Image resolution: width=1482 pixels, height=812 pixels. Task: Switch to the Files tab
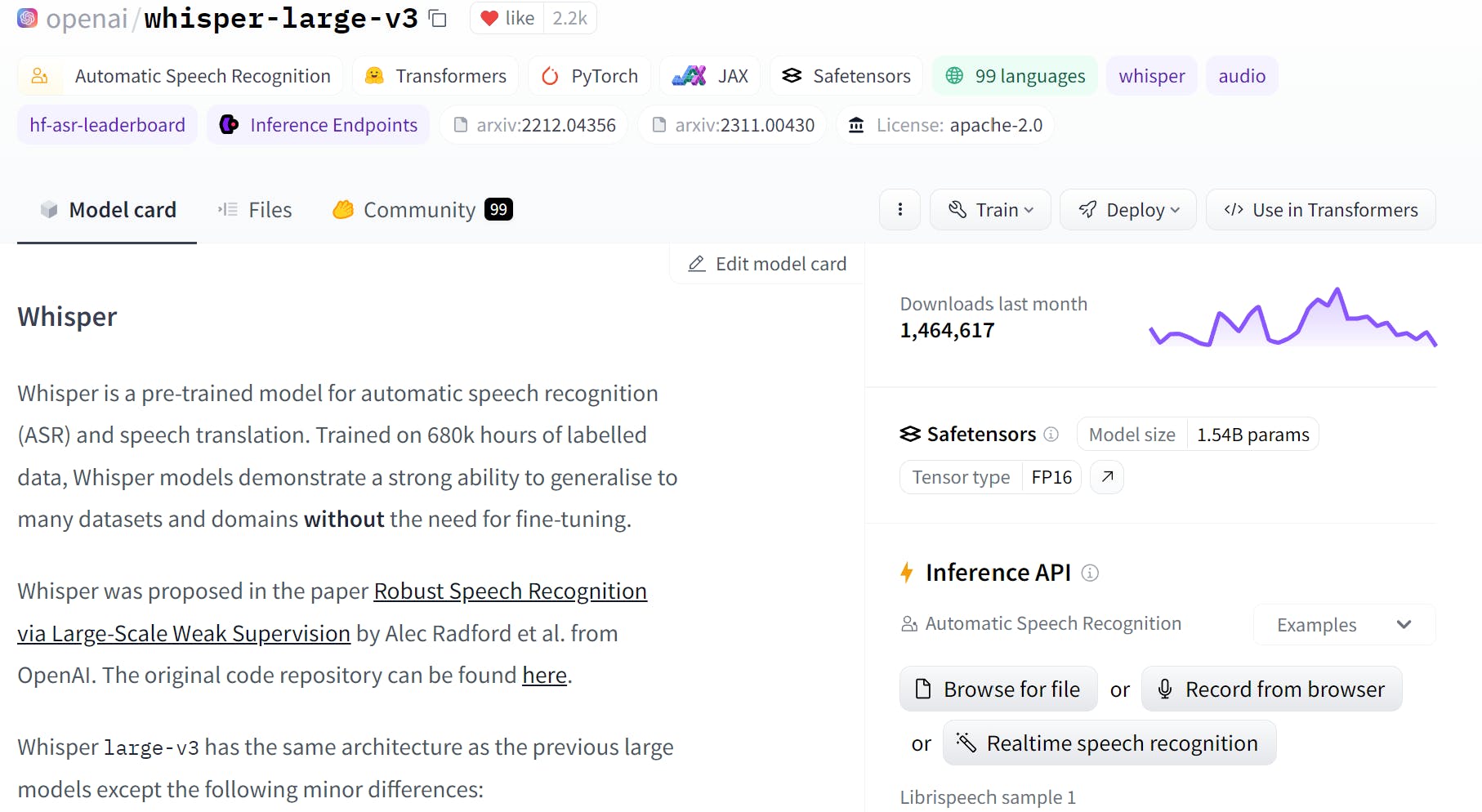point(255,210)
